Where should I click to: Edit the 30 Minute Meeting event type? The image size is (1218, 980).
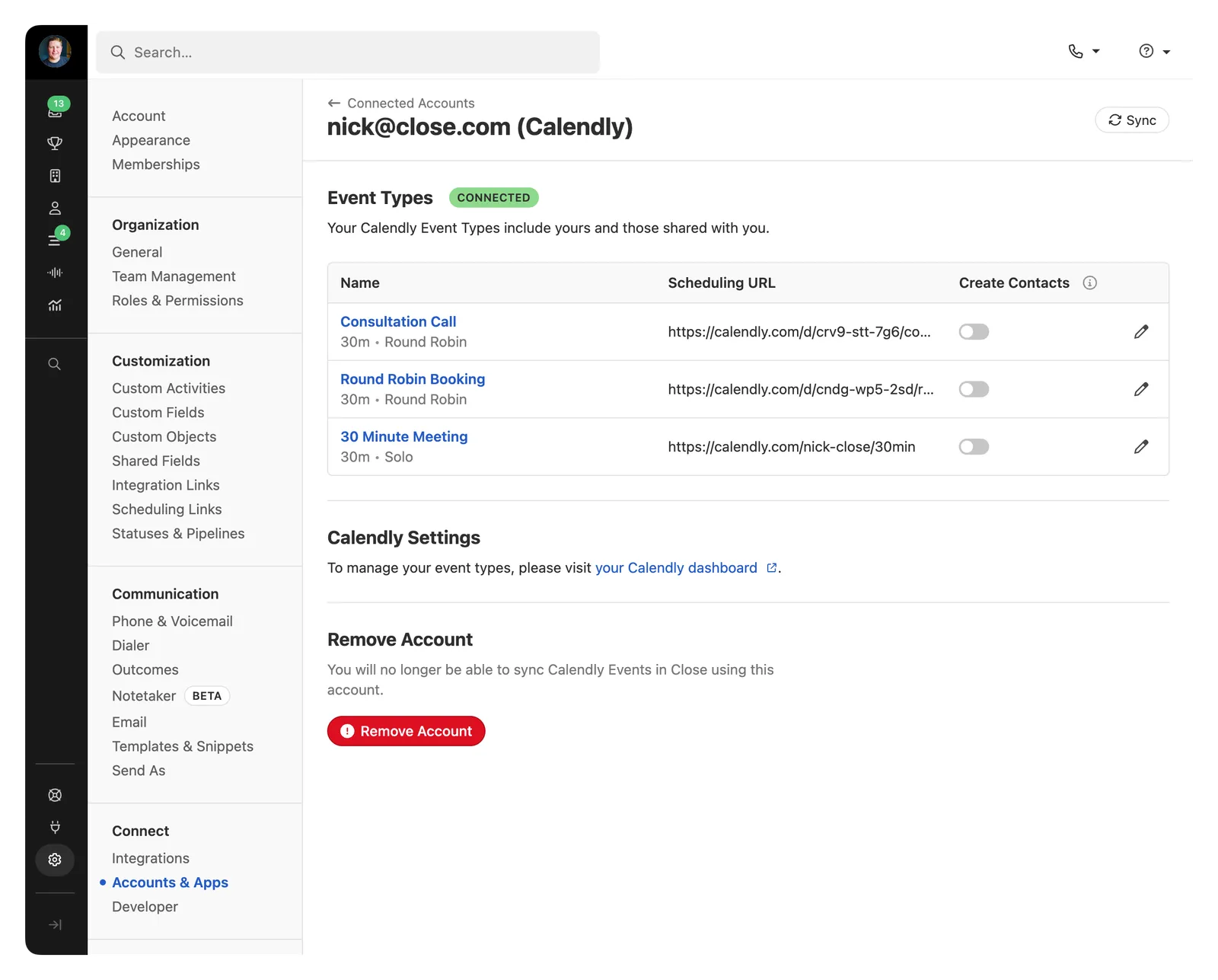(x=1141, y=447)
